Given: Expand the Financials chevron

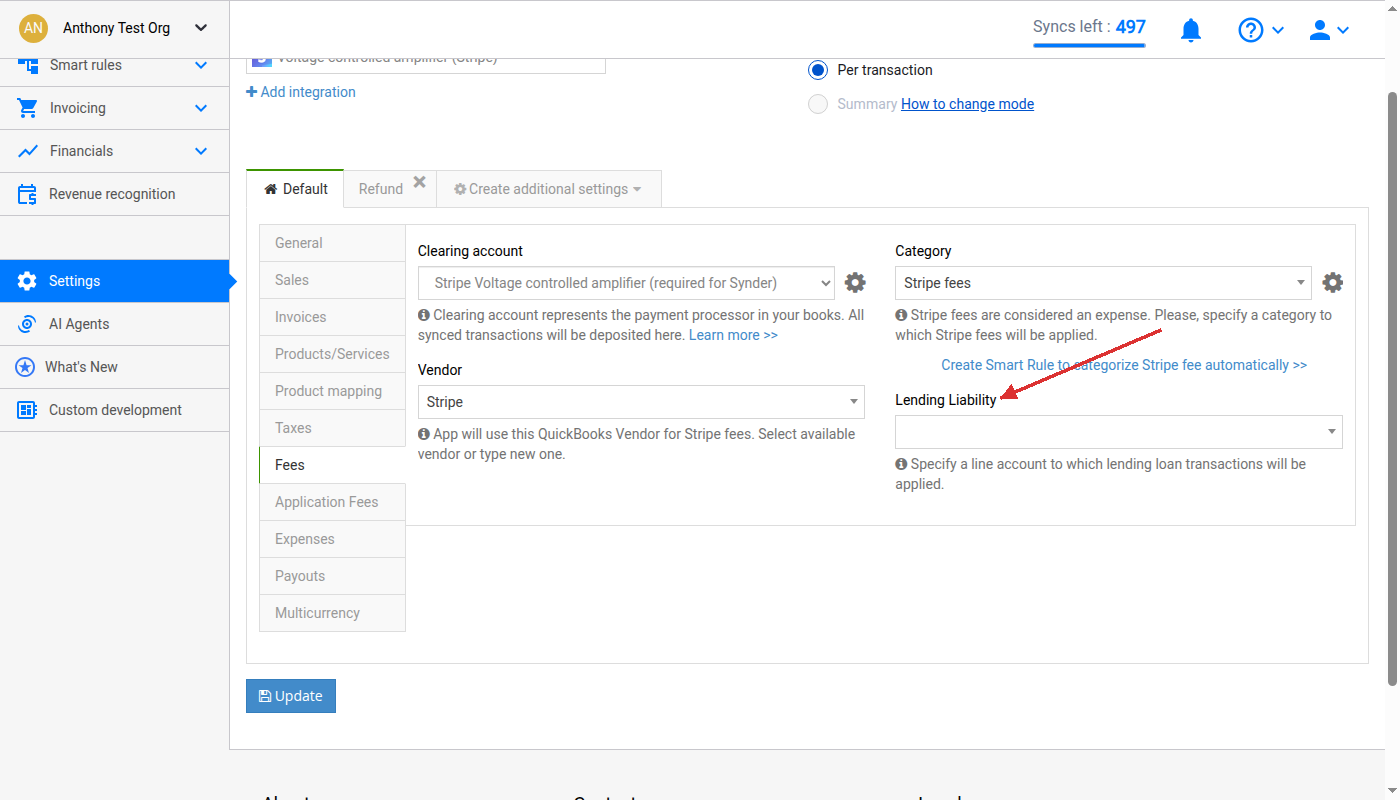Looking at the screenshot, I should pos(201,151).
